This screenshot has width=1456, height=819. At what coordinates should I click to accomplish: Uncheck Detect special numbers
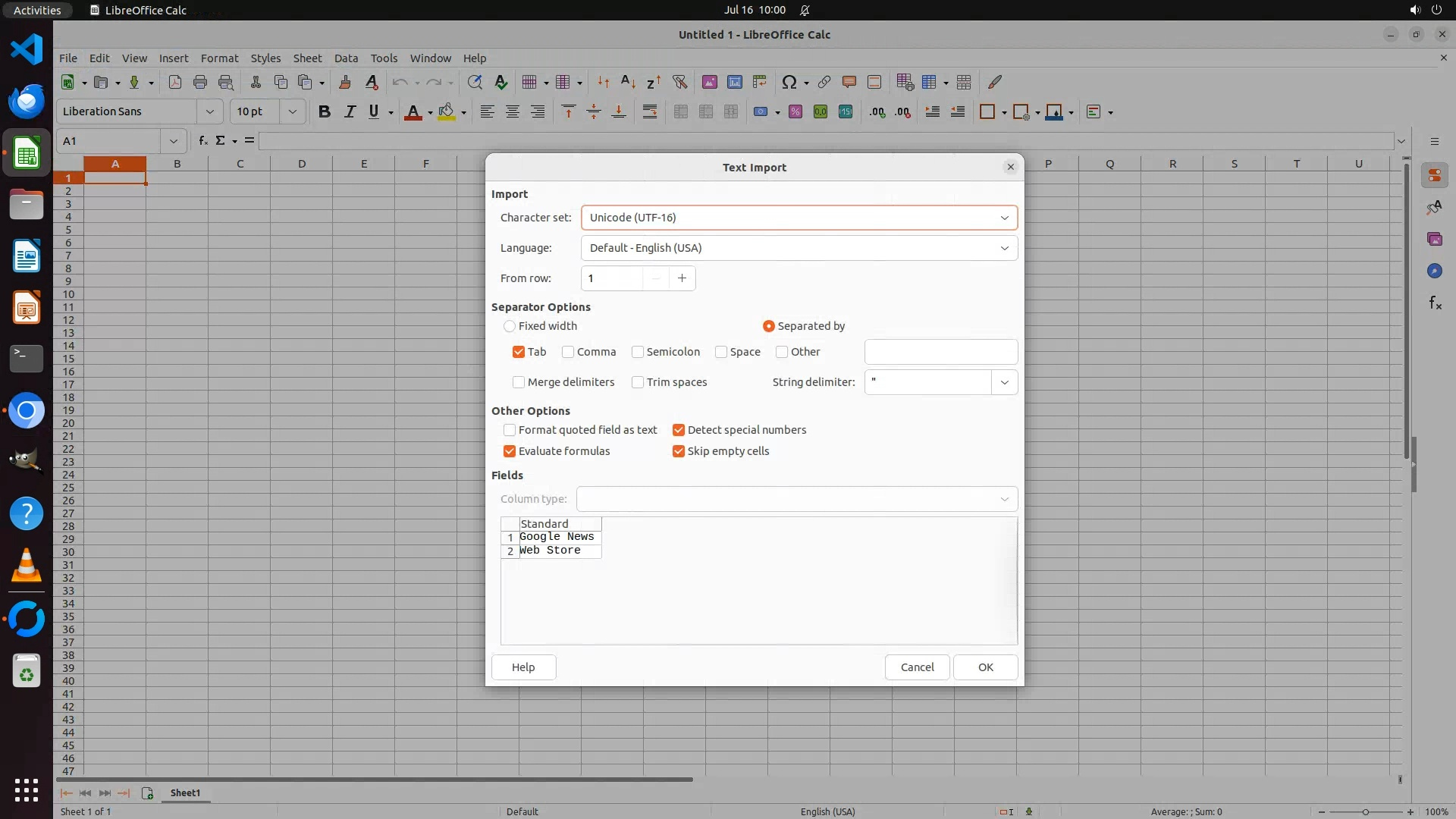tap(679, 430)
